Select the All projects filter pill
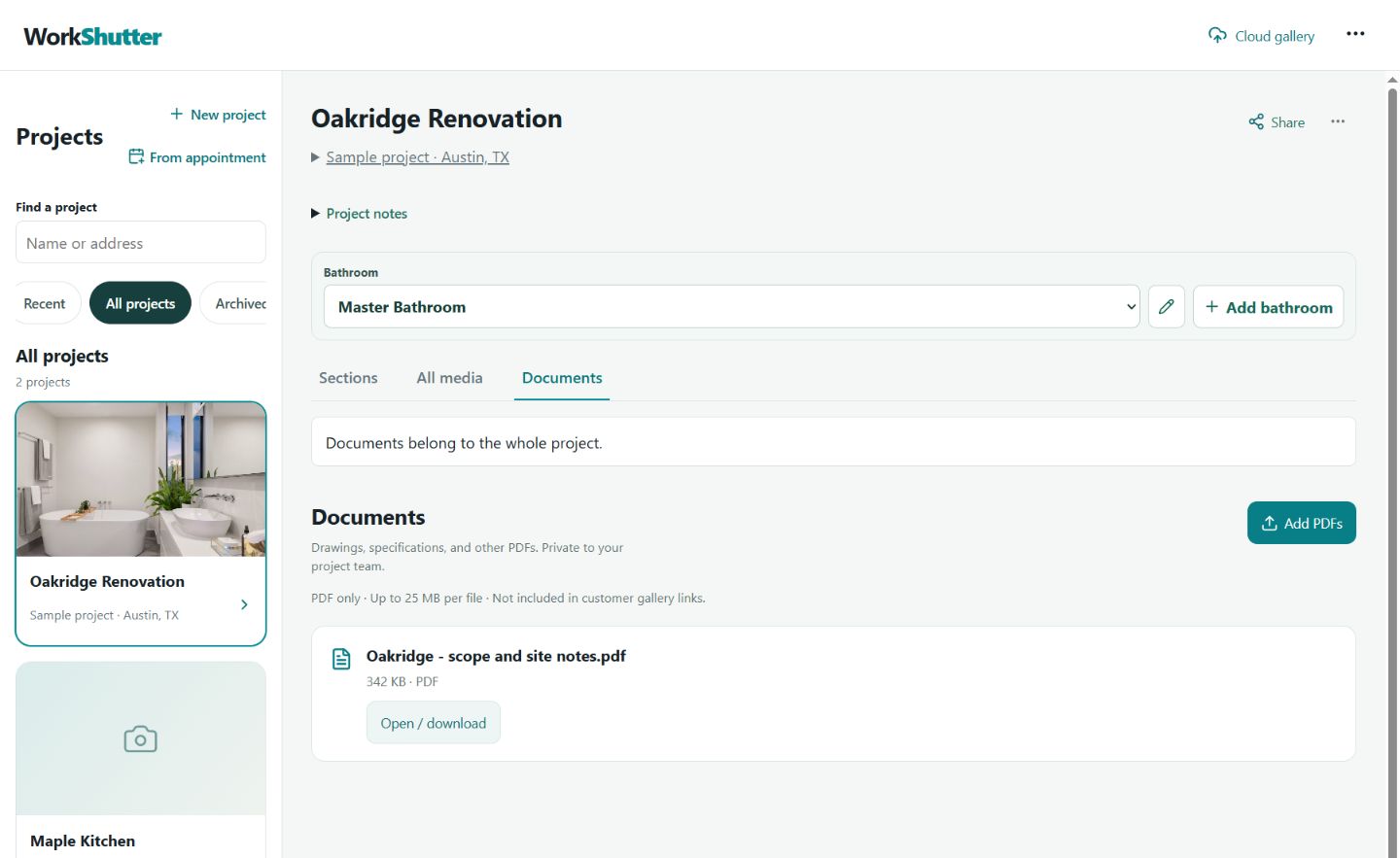 pyautogui.click(x=140, y=303)
